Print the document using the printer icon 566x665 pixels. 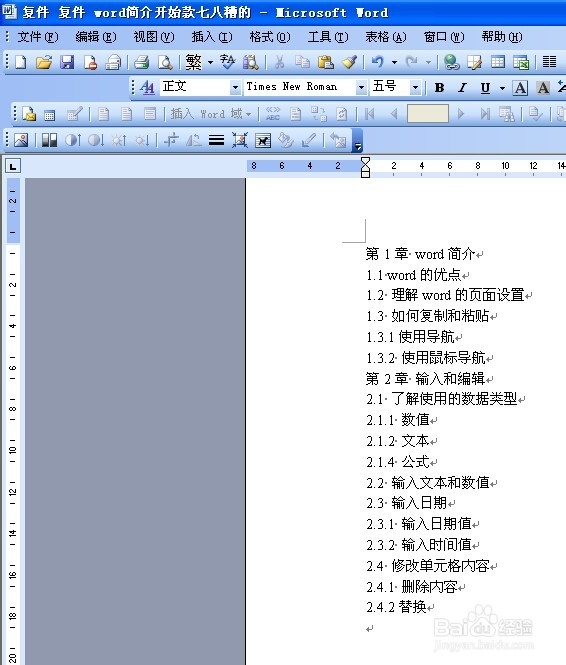pyautogui.click(x=141, y=62)
